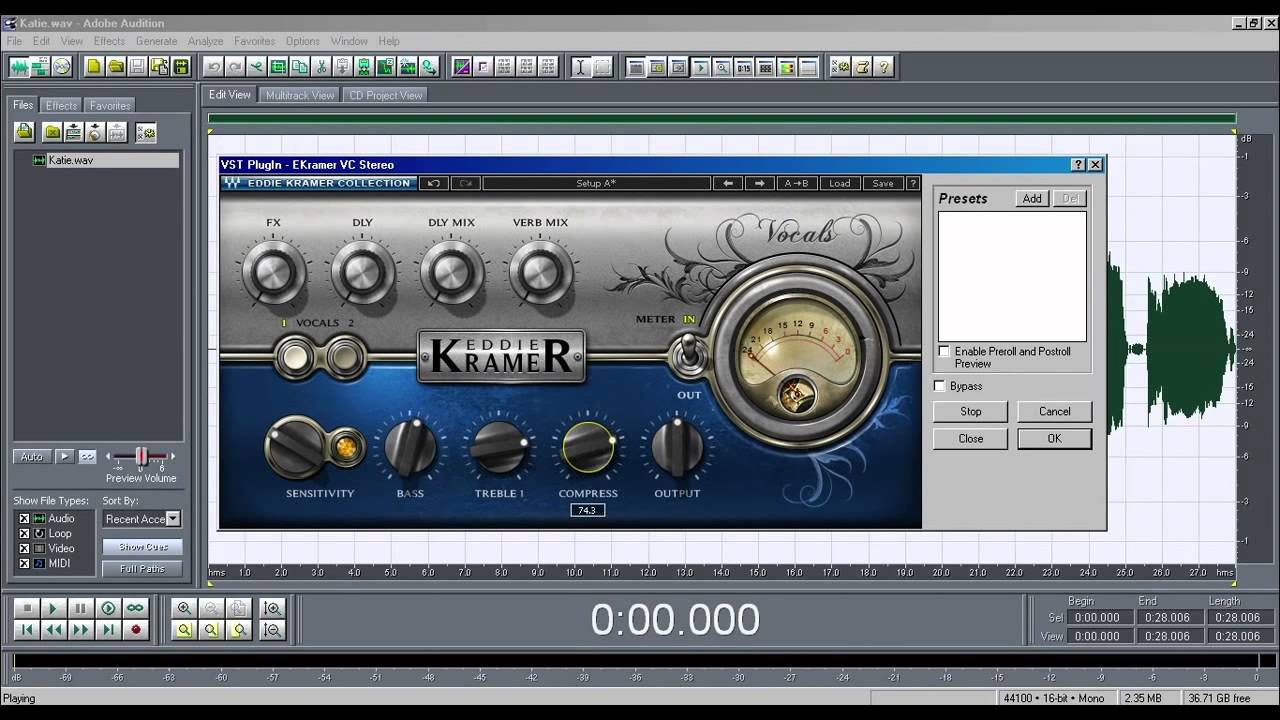Enable Preroll and Postroll Preview checkbox

tap(944, 352)
